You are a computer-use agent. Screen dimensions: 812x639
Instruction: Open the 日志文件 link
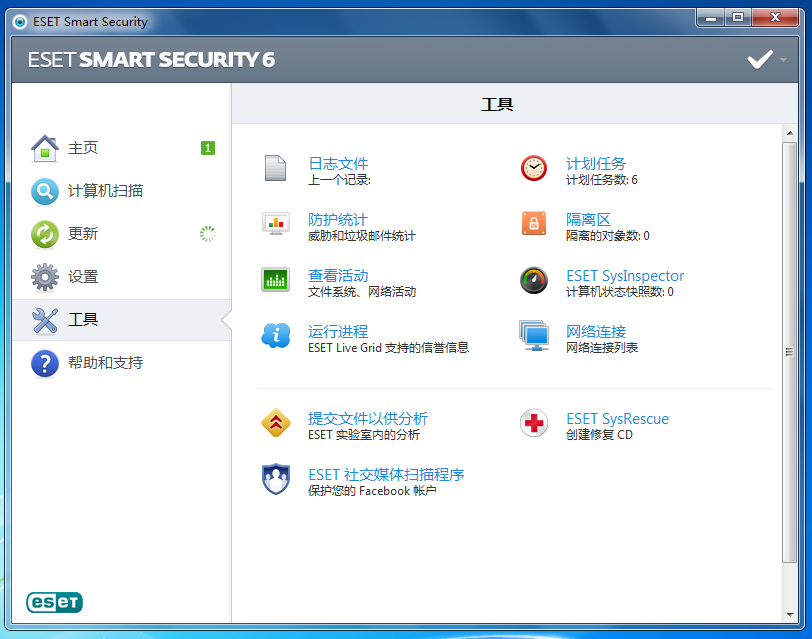click(338, 164)
